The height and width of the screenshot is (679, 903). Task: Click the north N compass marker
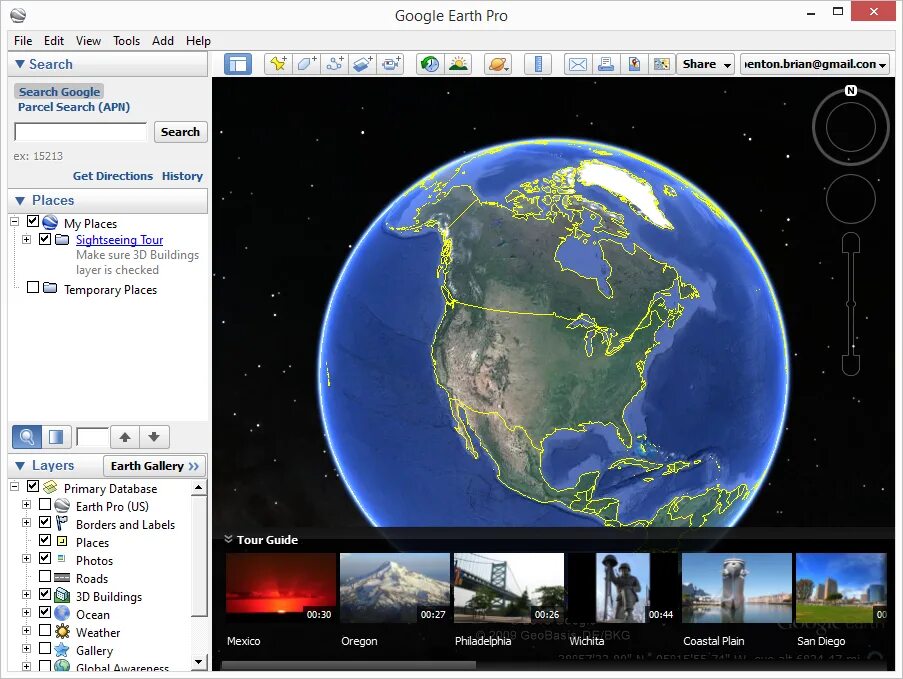[851, 90]
